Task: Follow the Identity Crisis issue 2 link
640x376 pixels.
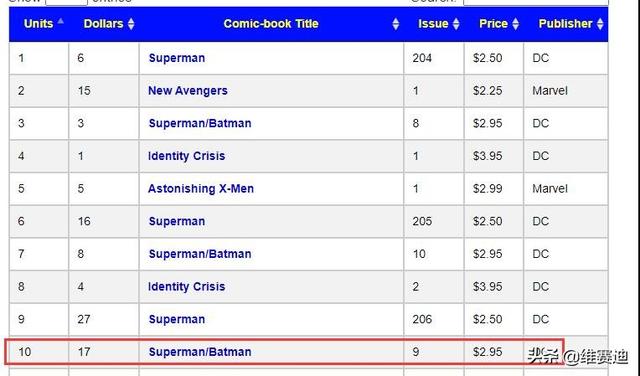Action: tap(187, 287)
